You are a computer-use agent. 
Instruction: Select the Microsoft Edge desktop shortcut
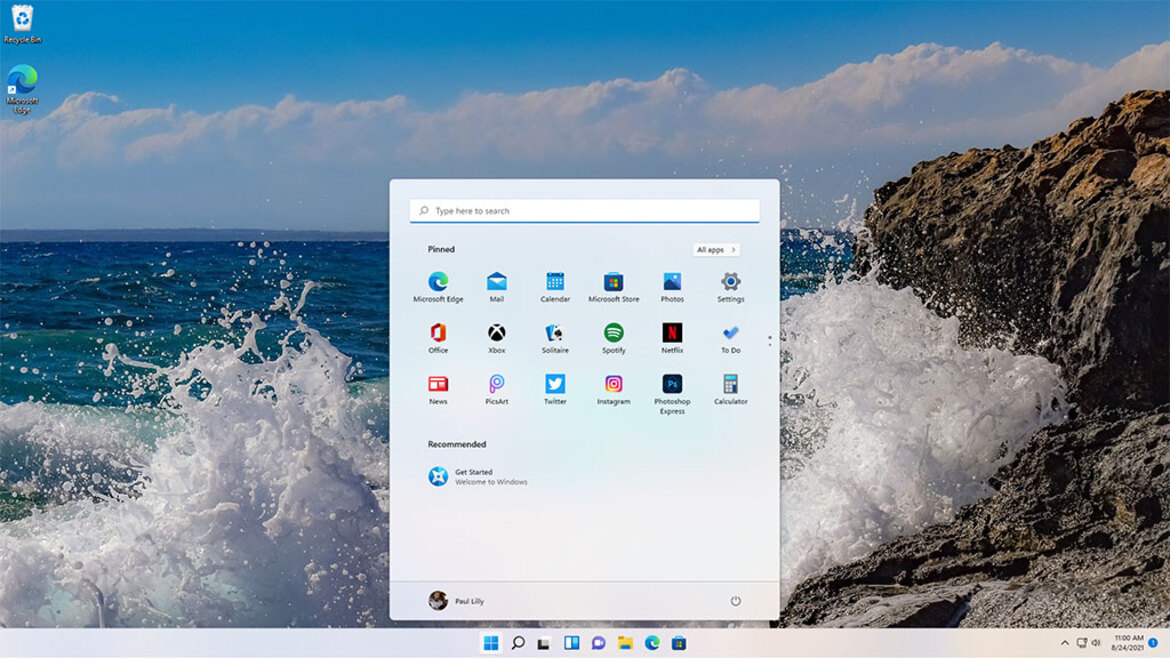tap(22, 89)
